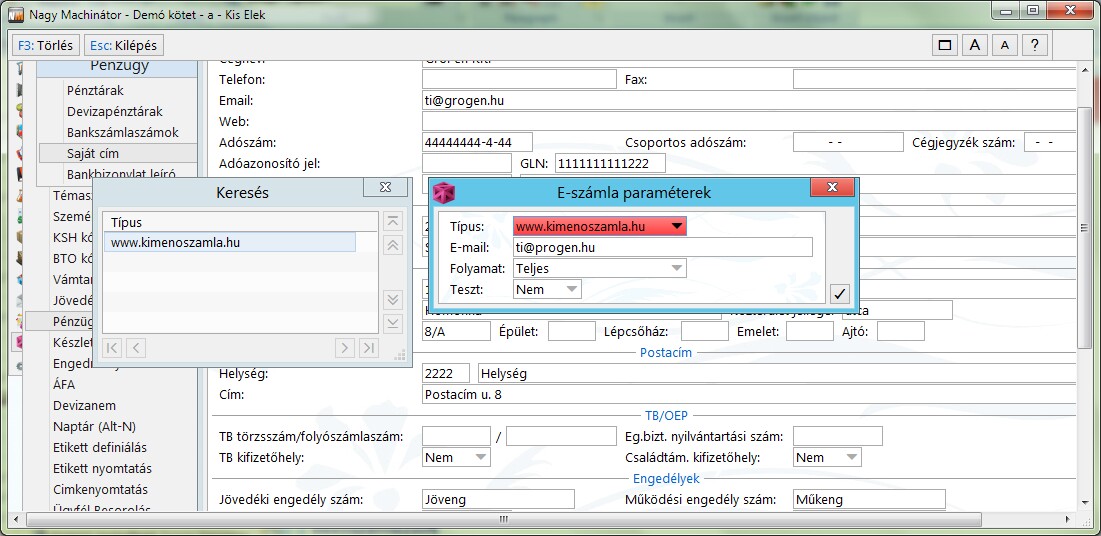Click the window layout rectangle icon

click(945, 45)
